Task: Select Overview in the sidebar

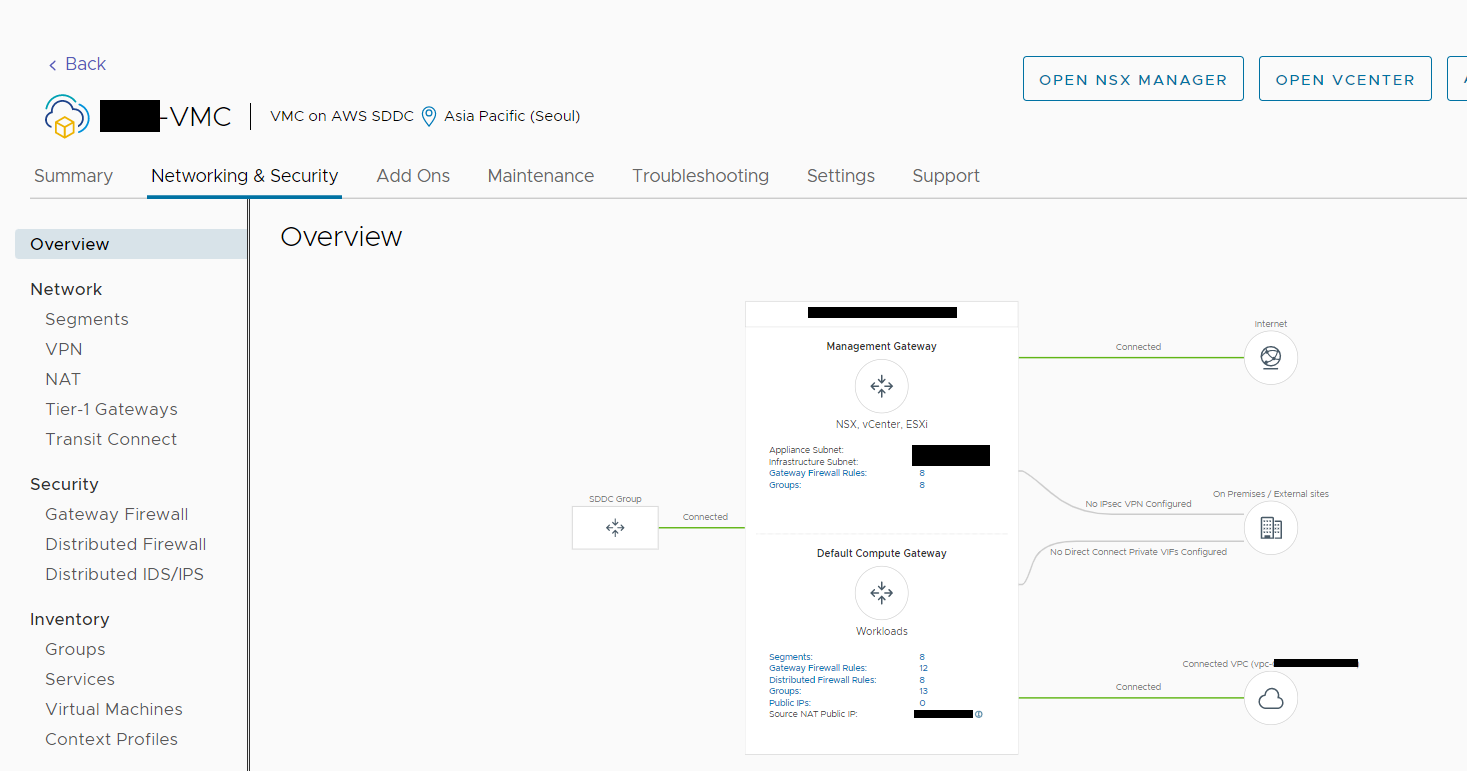Action: (131, 244)
